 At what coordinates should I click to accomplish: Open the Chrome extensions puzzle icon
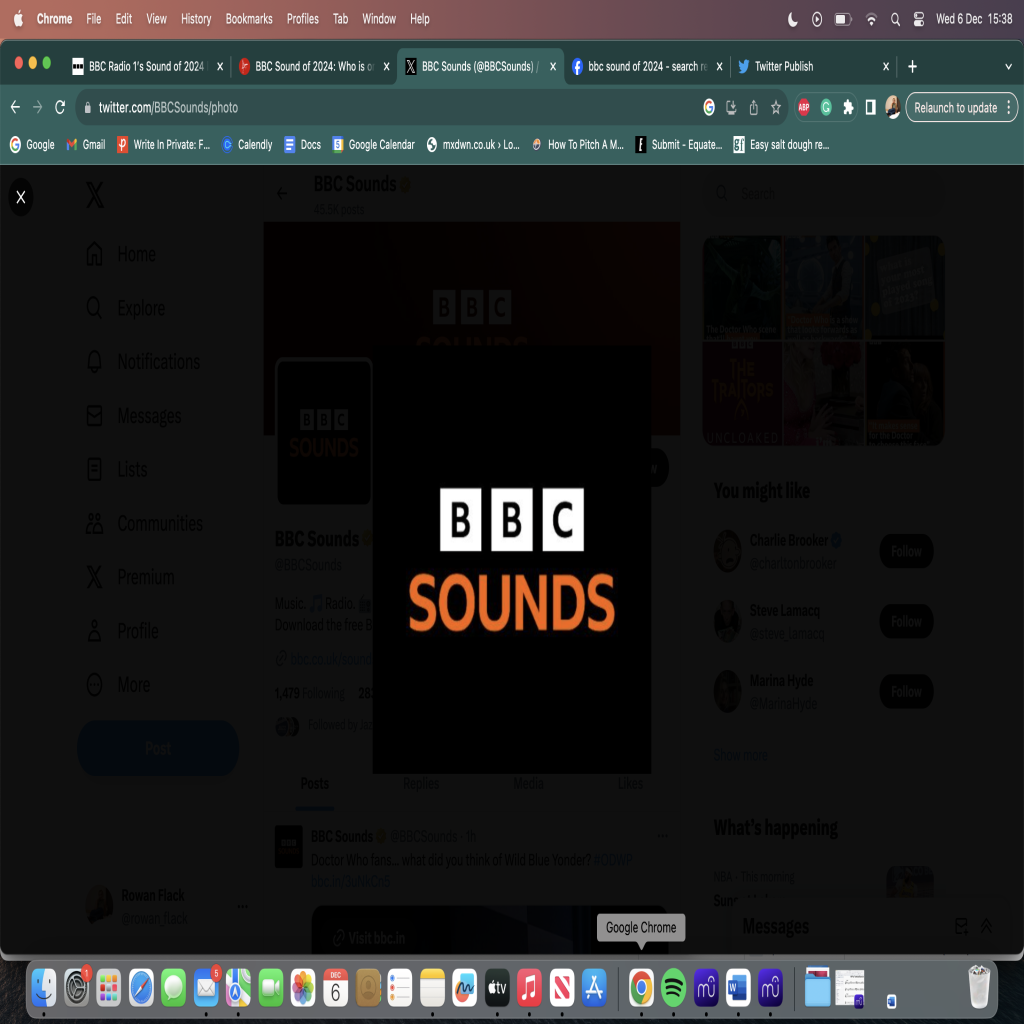tap(848, 108)
